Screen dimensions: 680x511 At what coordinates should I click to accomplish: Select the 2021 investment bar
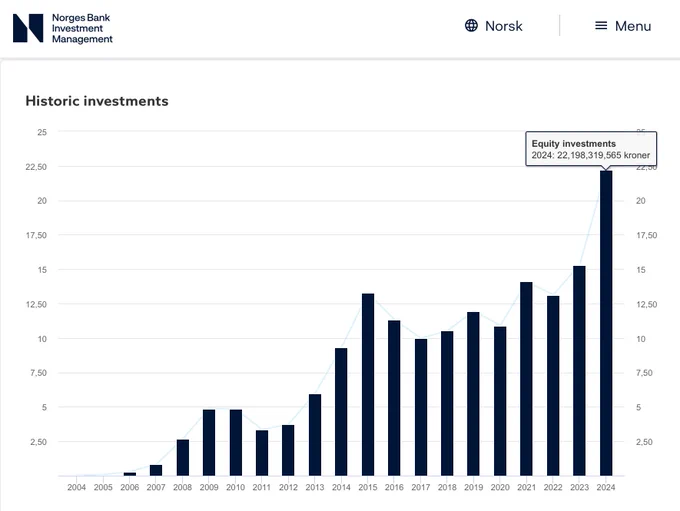coord(526,379)
